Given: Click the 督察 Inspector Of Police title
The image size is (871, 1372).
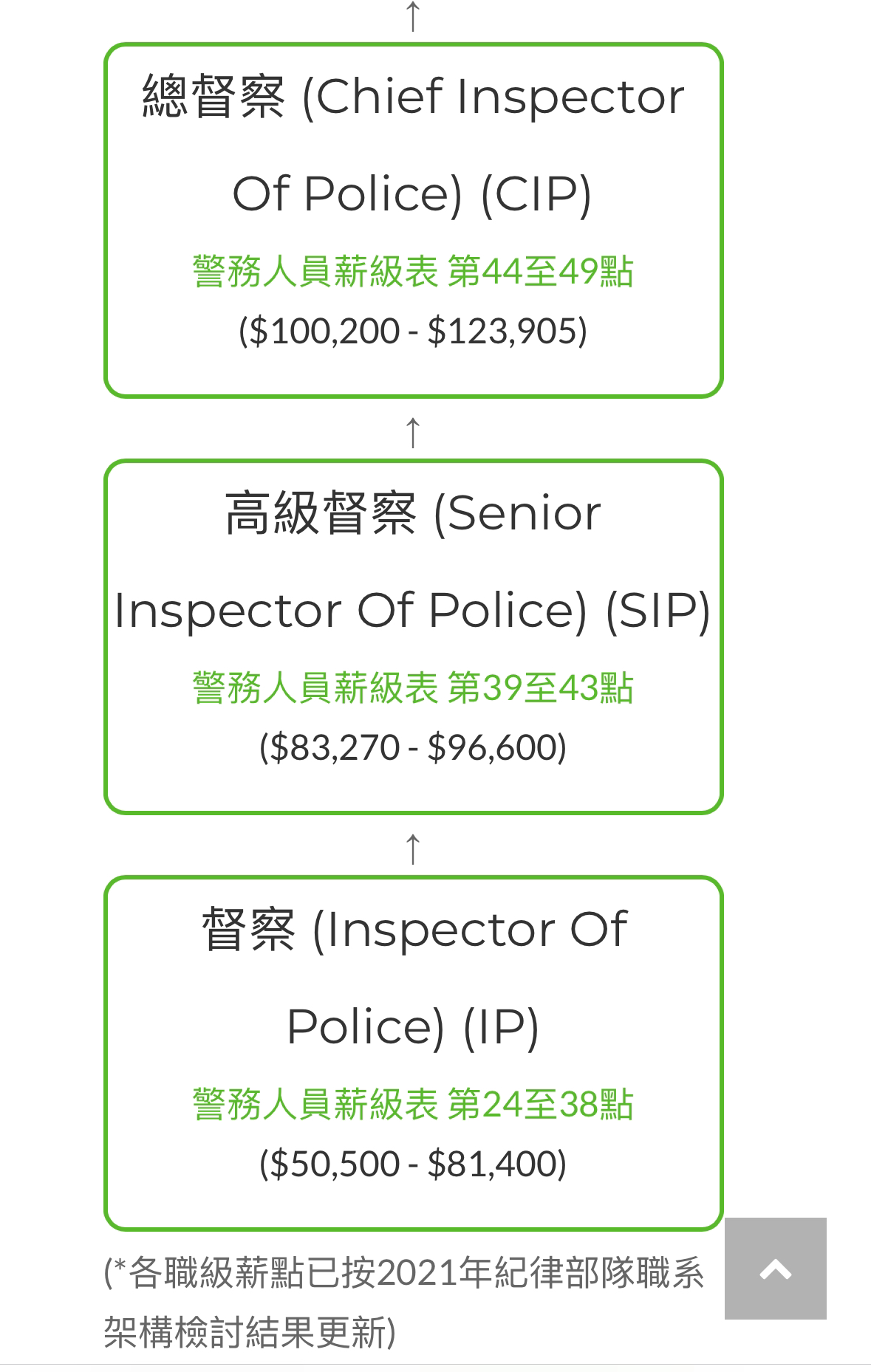Looking at the screenshot, I should 413,978.
